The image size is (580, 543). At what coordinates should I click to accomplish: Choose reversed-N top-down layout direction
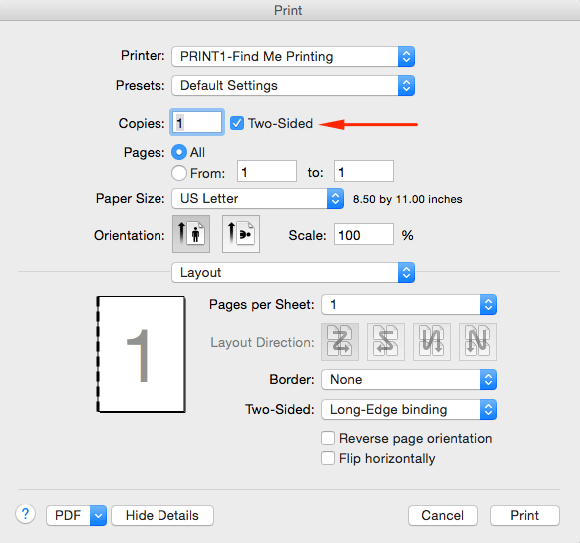click(x=432, y=342)
